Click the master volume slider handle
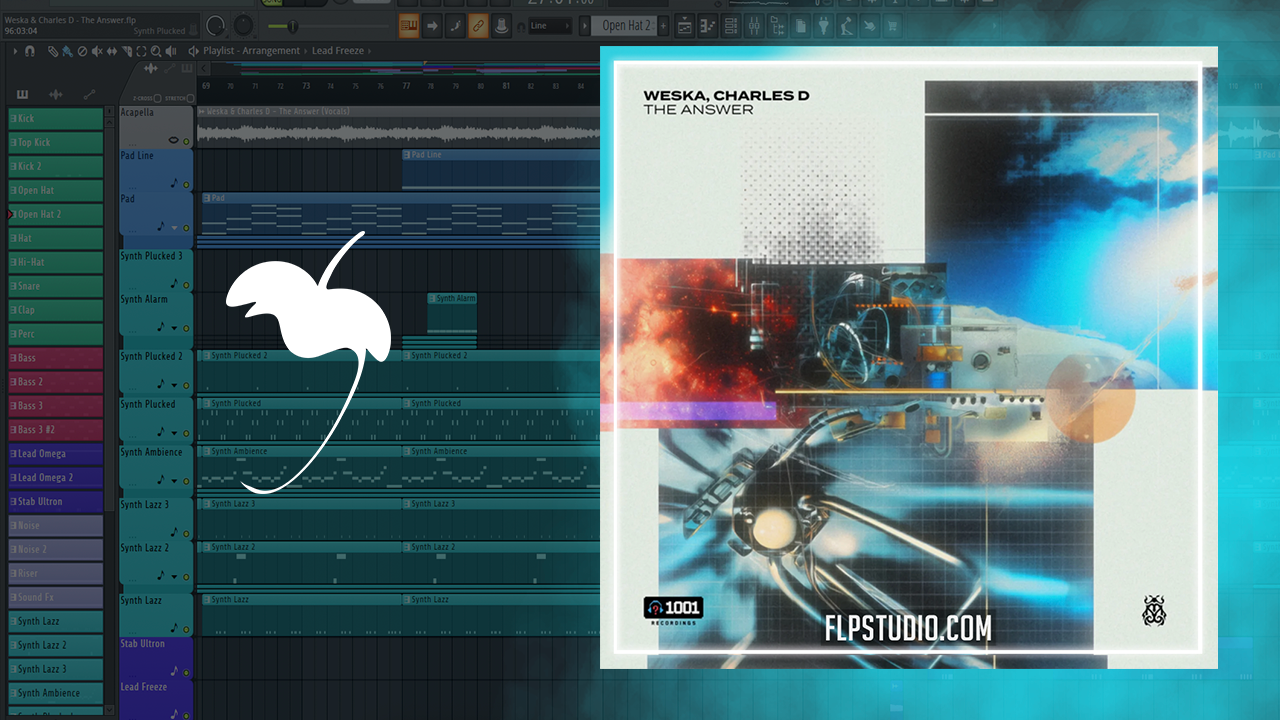The height and width of the screenshot is (720, 1280). [x=292, y=26]
